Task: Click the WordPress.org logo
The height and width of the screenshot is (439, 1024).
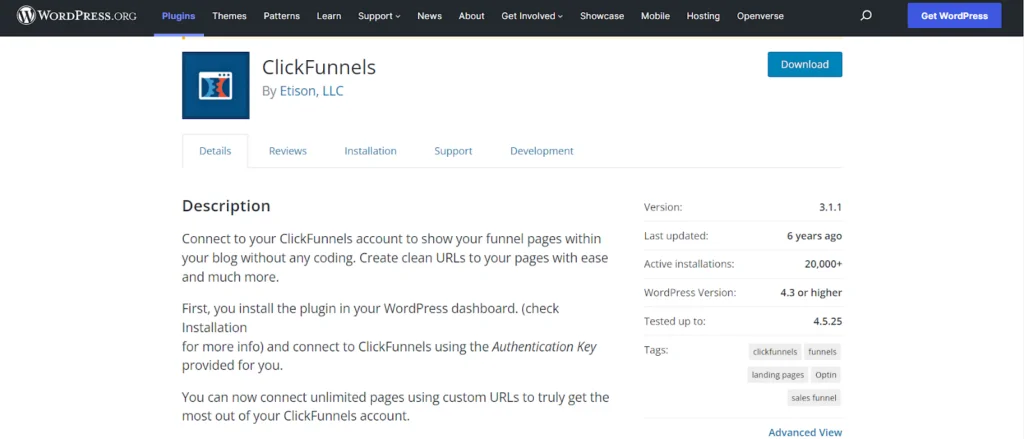Action: [76, 16]
